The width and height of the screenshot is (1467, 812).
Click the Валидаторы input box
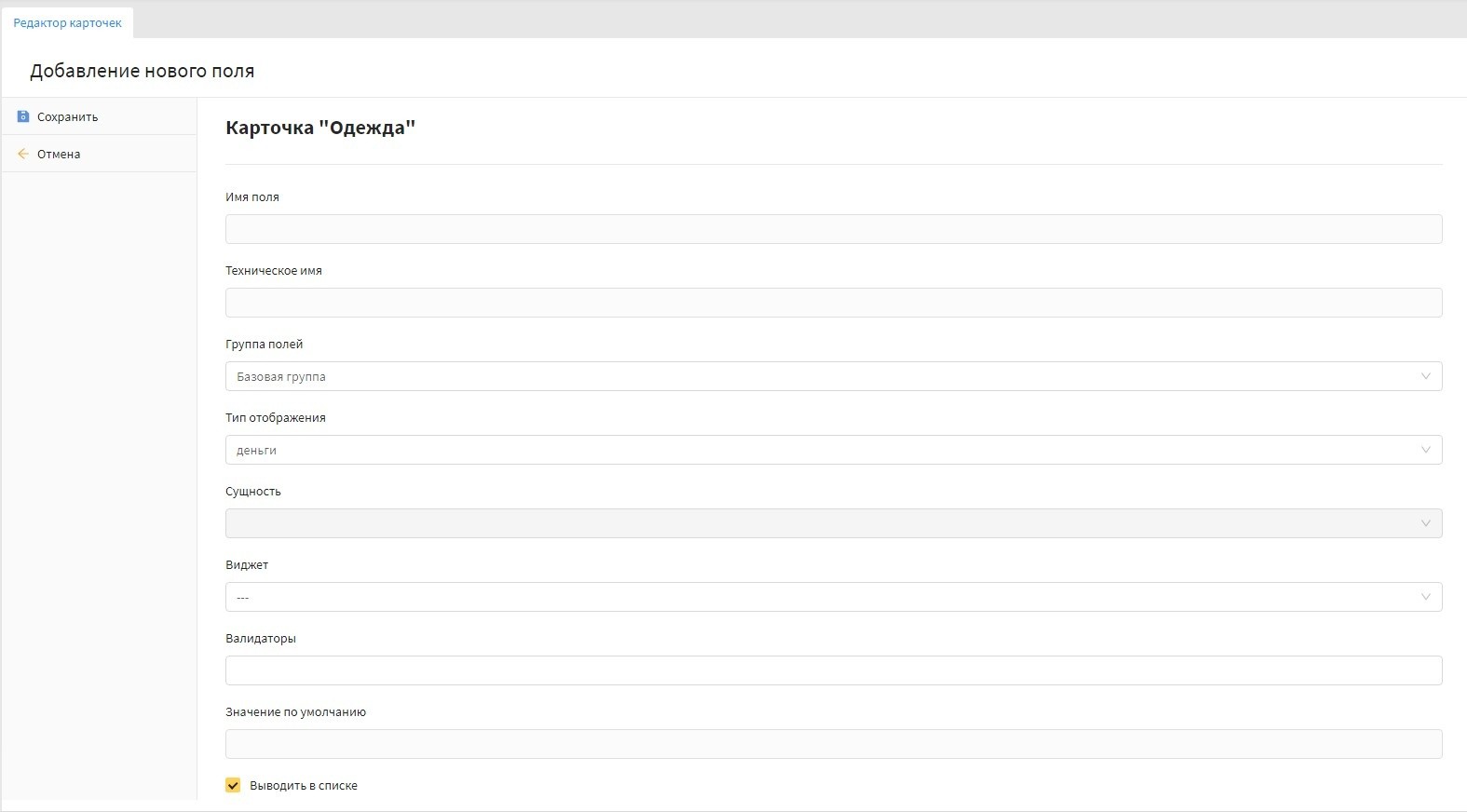click(x=833, y=670)
